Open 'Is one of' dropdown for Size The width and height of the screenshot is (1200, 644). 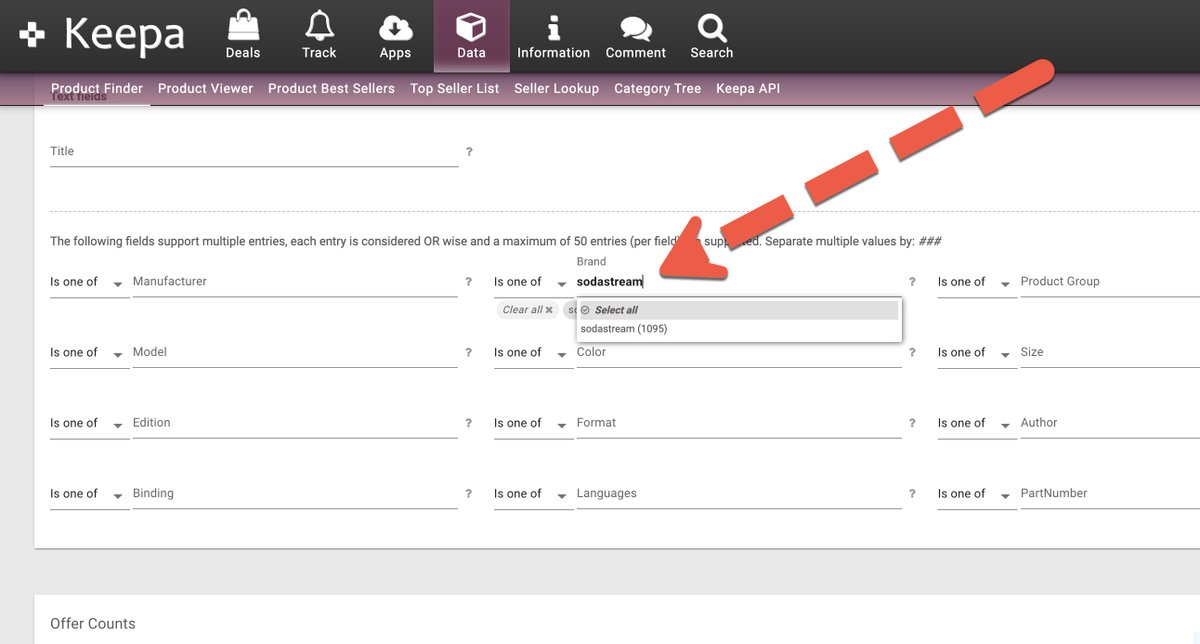[977, 354]
